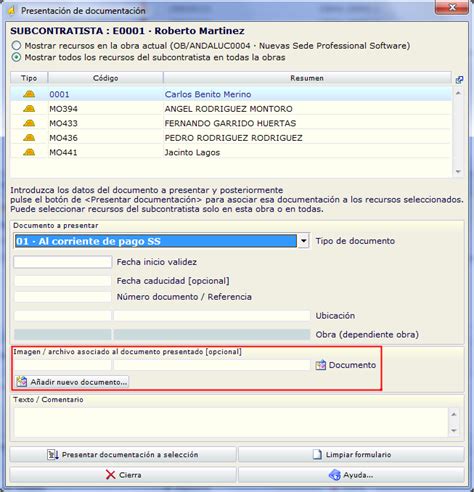
Task: Click the resource list scroll up arrow
Action: pyautogui.click(x=458, y=93)
